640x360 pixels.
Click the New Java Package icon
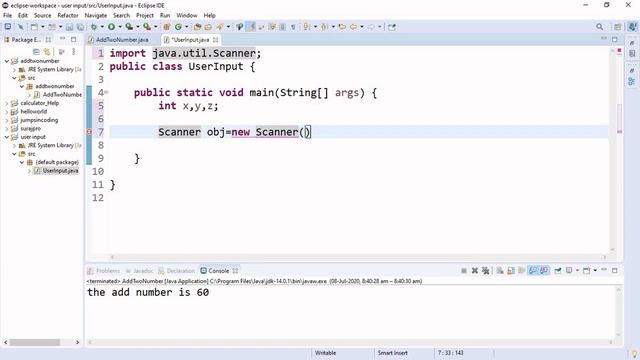(167, 27)
